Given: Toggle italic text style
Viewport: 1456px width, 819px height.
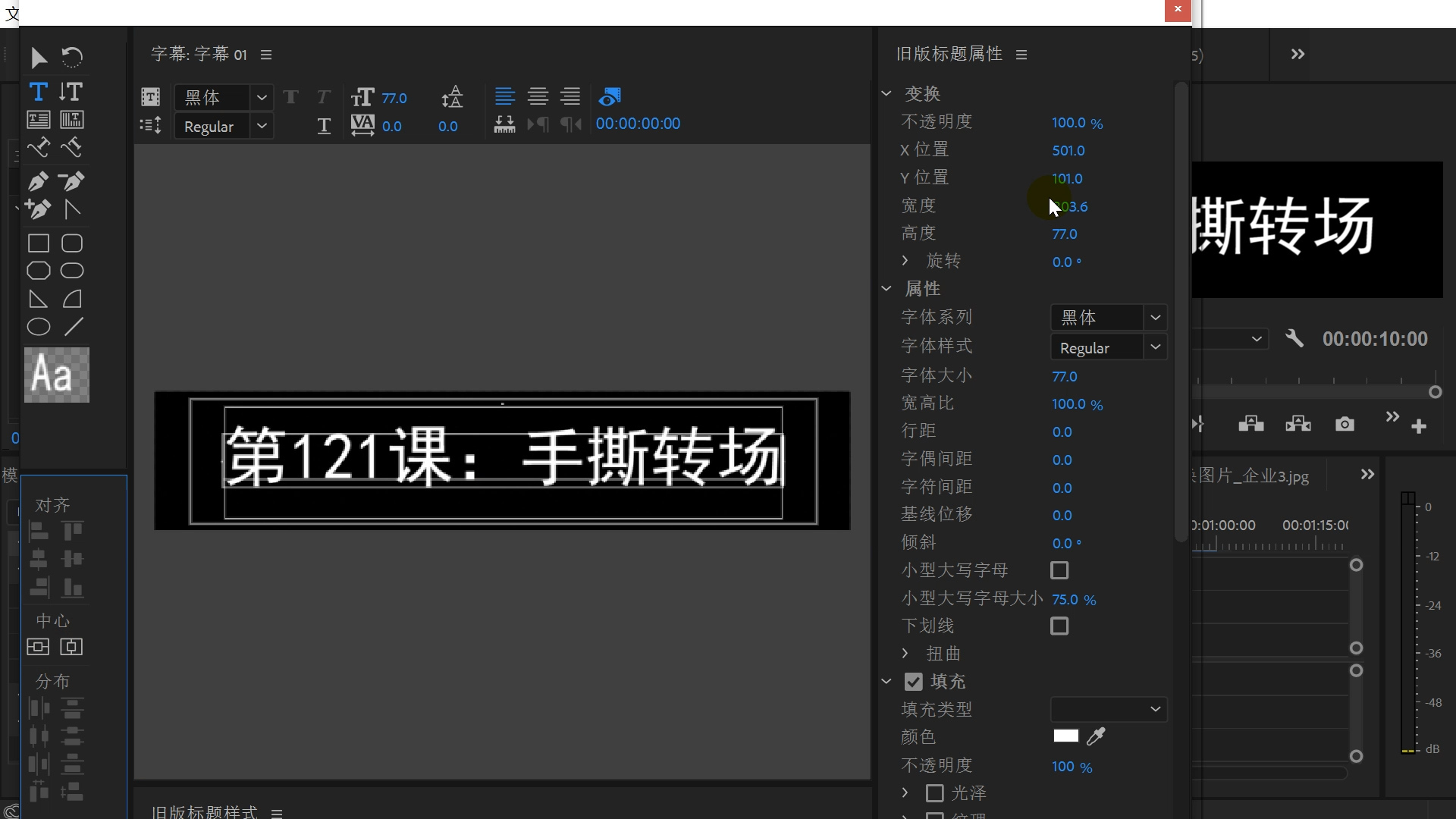Looking at the screenshot, I should coord(324,96).
